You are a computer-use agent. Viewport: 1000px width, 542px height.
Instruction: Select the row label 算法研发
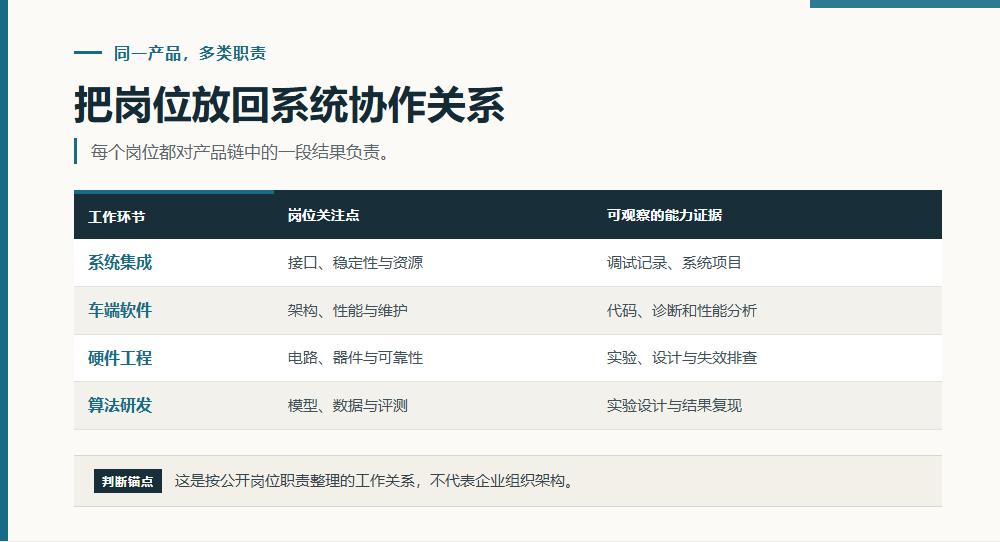[x=120, y=406]
